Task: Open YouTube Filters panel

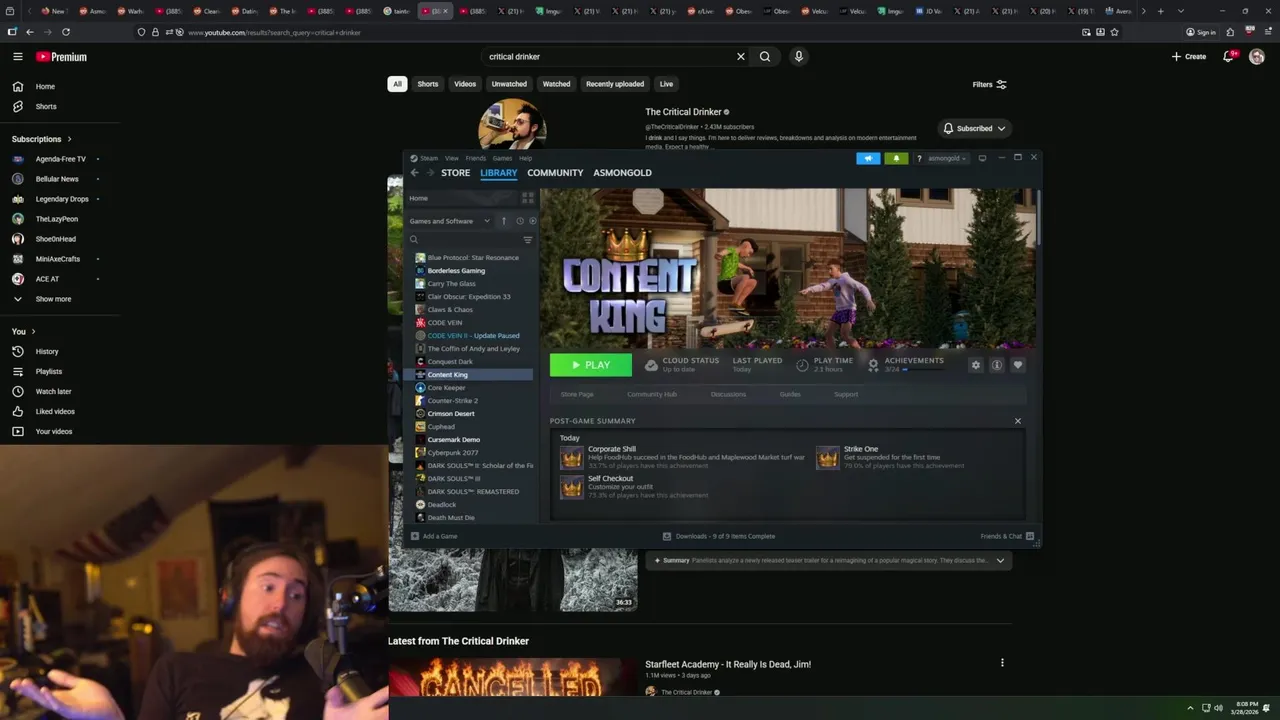Action: click(x=989, y=84)
